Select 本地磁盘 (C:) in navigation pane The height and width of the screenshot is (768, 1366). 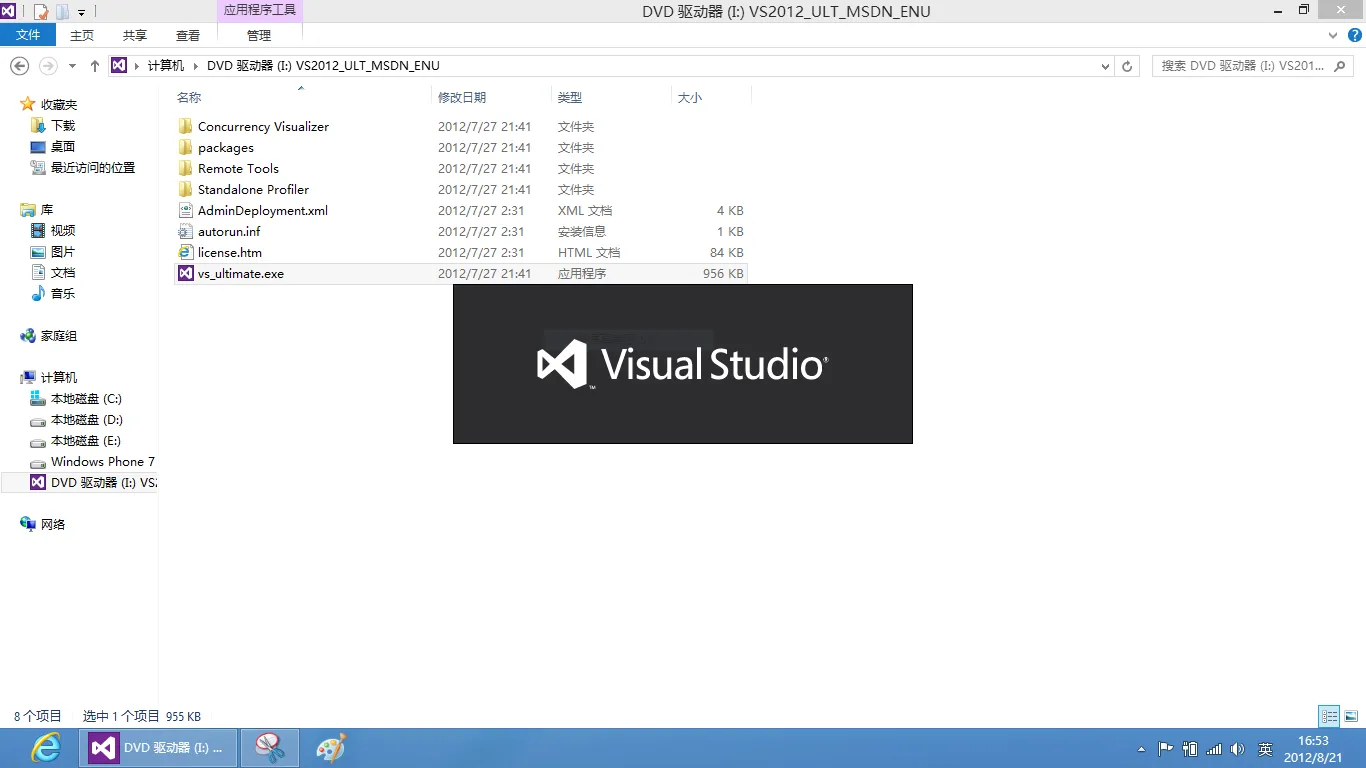tap(86, 399)
